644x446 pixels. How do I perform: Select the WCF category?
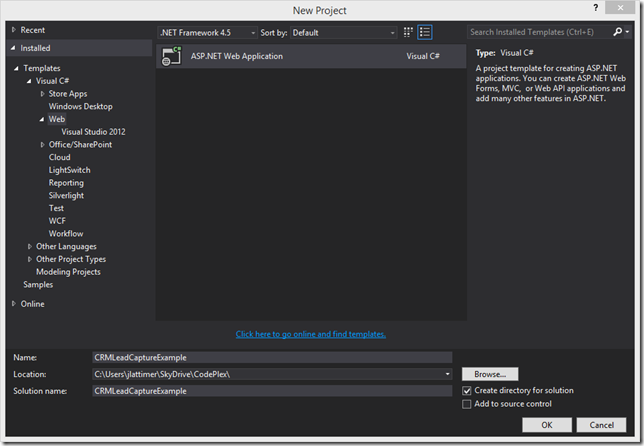[57, 221]
